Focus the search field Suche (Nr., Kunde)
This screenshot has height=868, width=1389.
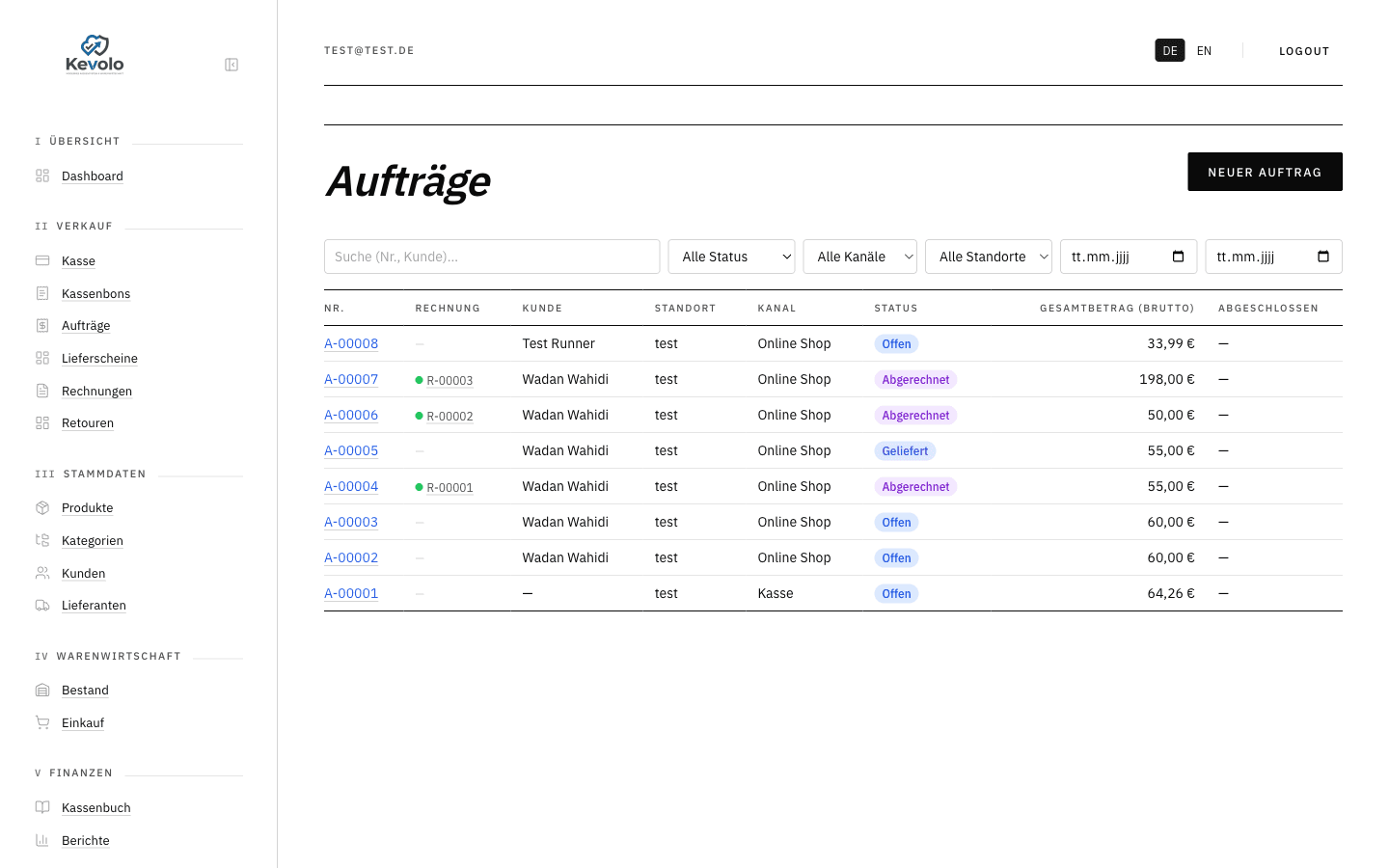click(492, 257)
